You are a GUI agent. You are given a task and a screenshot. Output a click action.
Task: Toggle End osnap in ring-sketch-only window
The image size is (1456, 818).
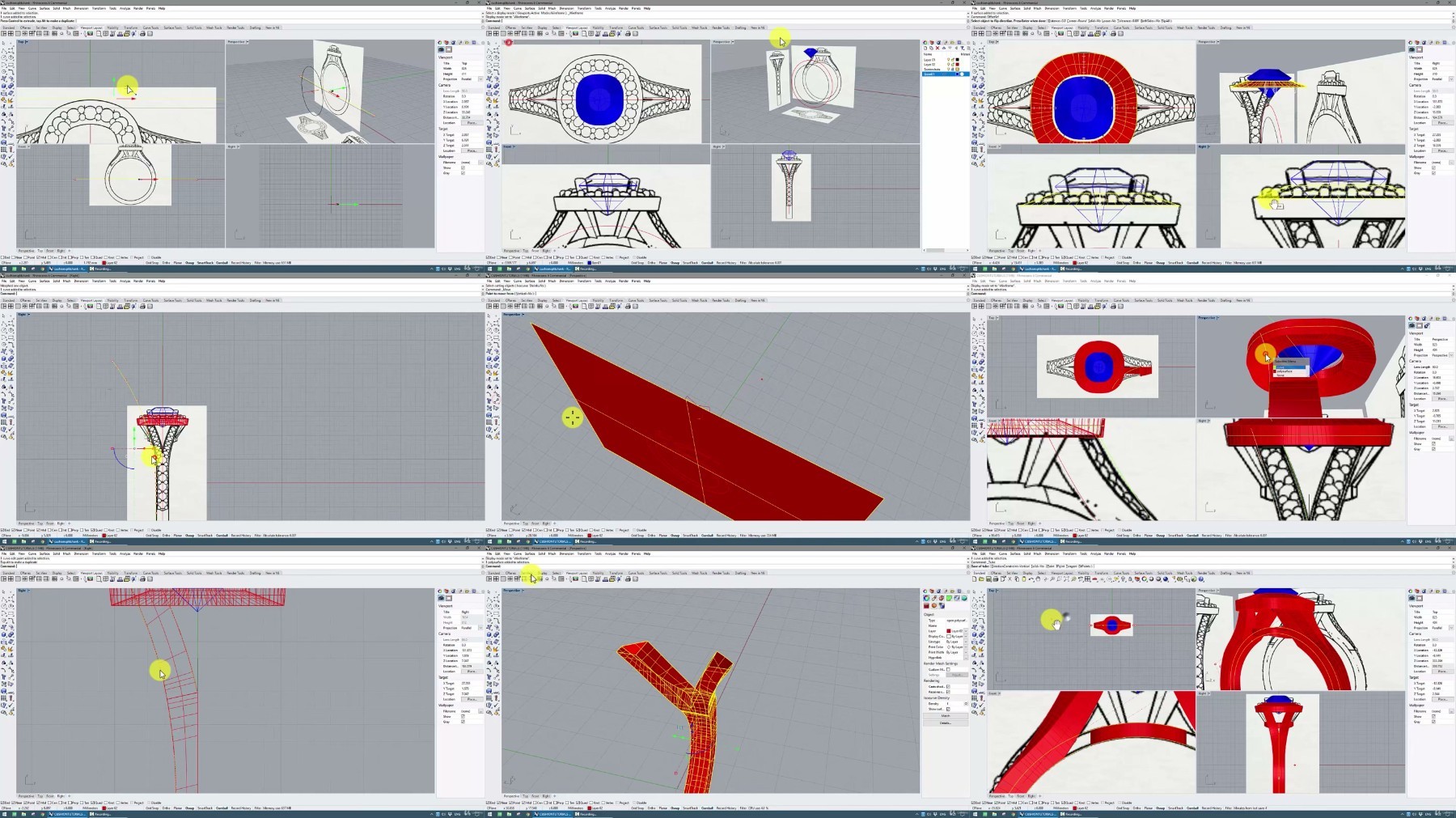[6, 257]
